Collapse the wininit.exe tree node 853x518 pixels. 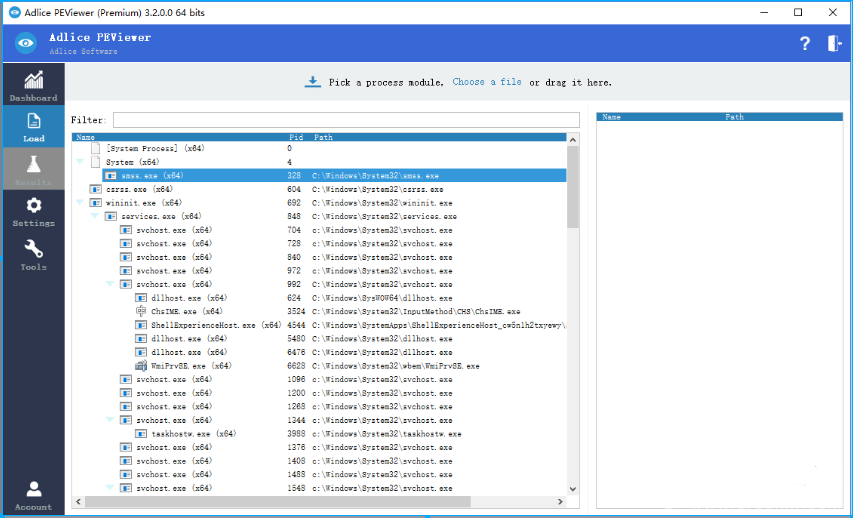click(x=80, y=202)
